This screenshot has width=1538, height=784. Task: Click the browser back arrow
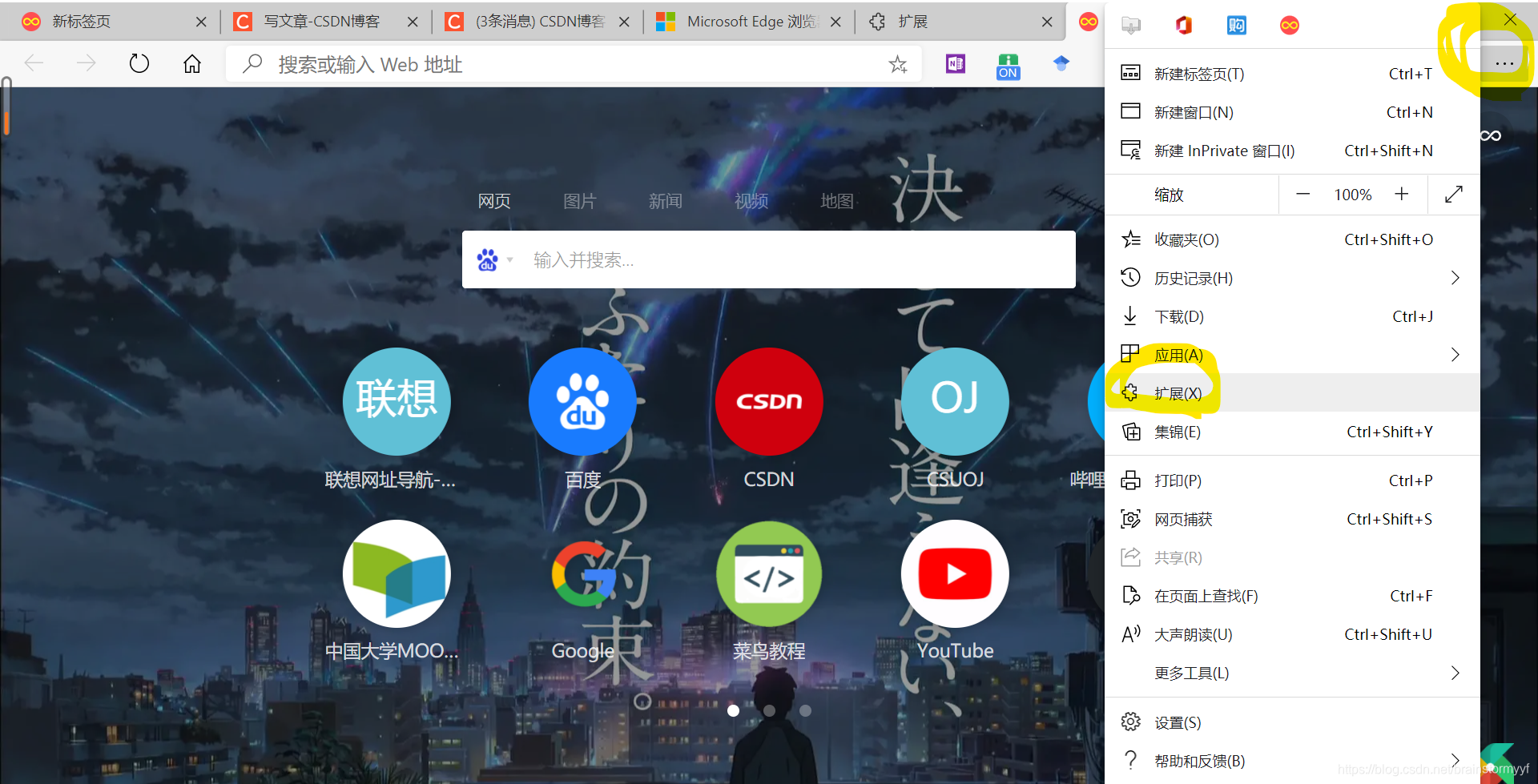pos(34,63)
